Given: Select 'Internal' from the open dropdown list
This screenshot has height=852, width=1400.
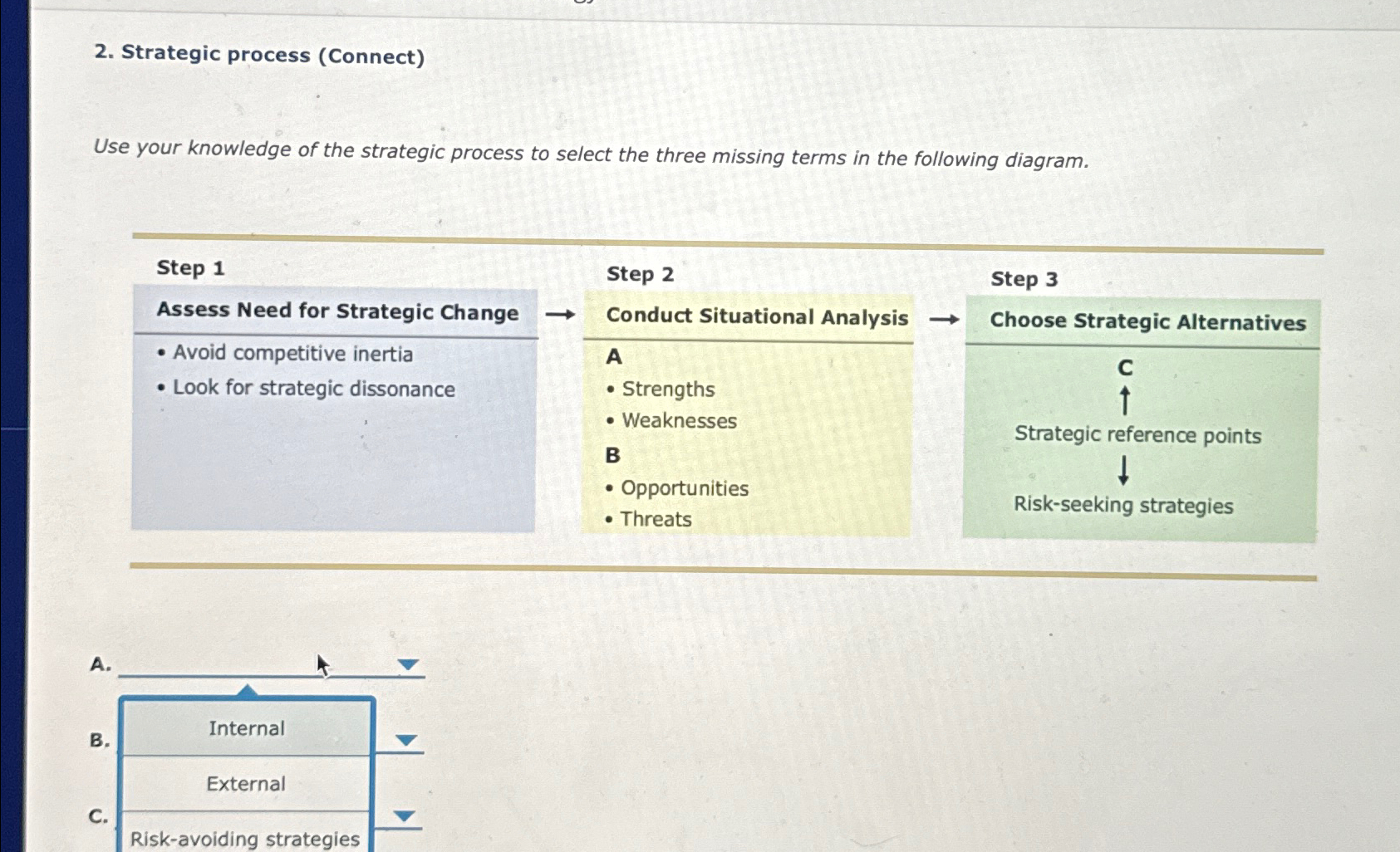Looking at the screenshot, I should pyautogui.click(x=246, y=728).
